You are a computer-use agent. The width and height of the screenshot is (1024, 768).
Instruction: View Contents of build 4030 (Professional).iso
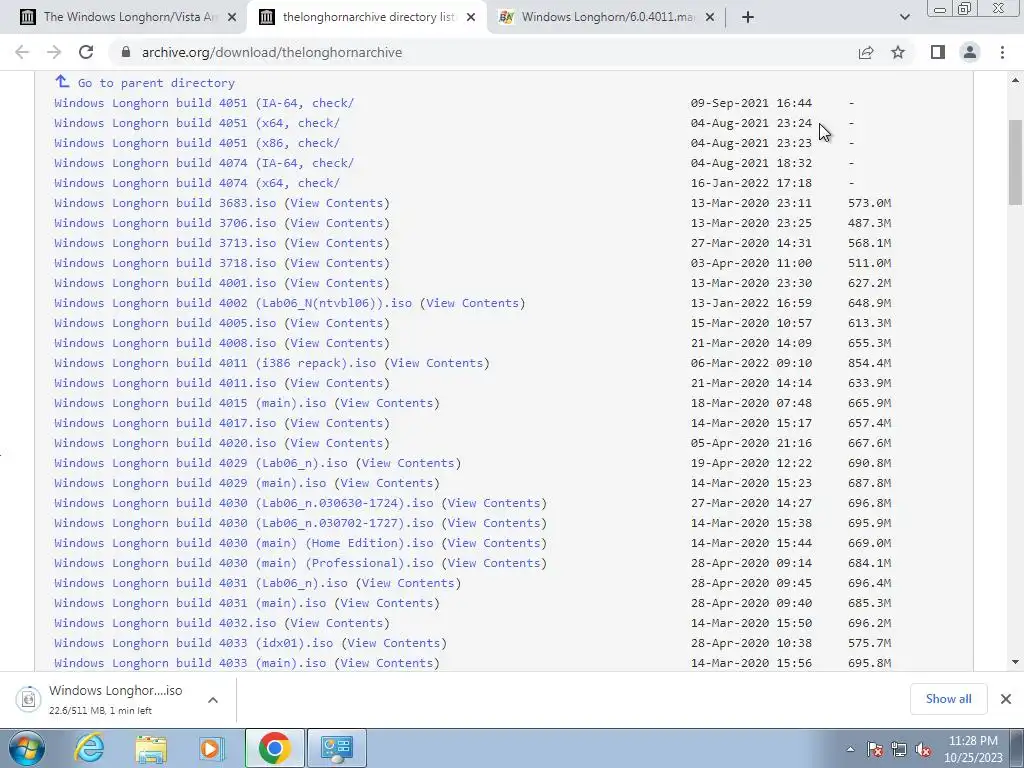click(x=494, y=563)
